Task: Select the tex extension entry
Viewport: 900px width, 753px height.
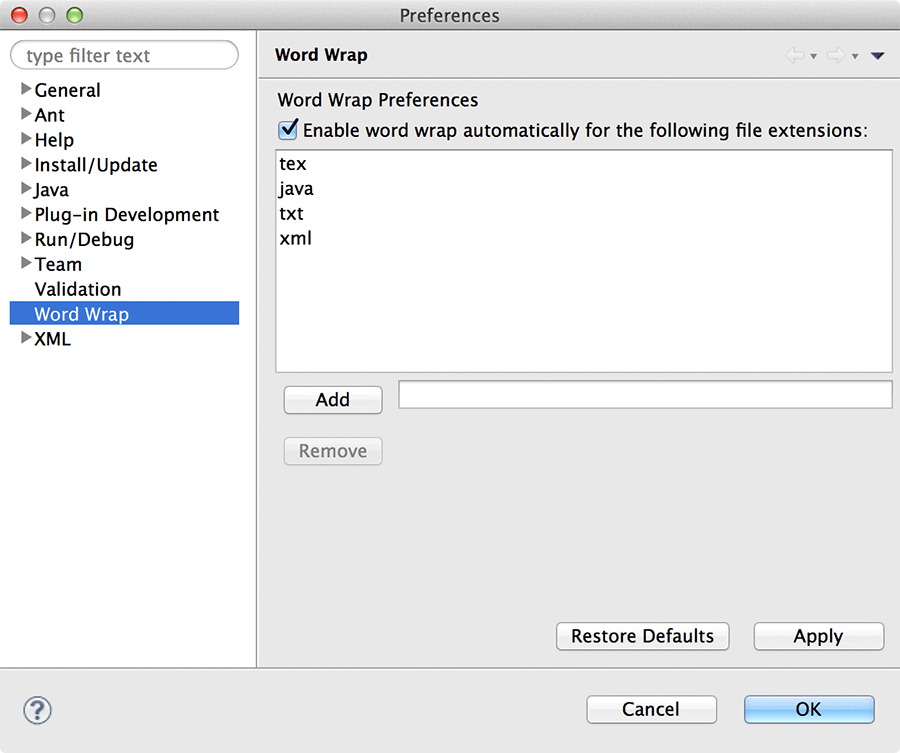Action: (293, 164)
